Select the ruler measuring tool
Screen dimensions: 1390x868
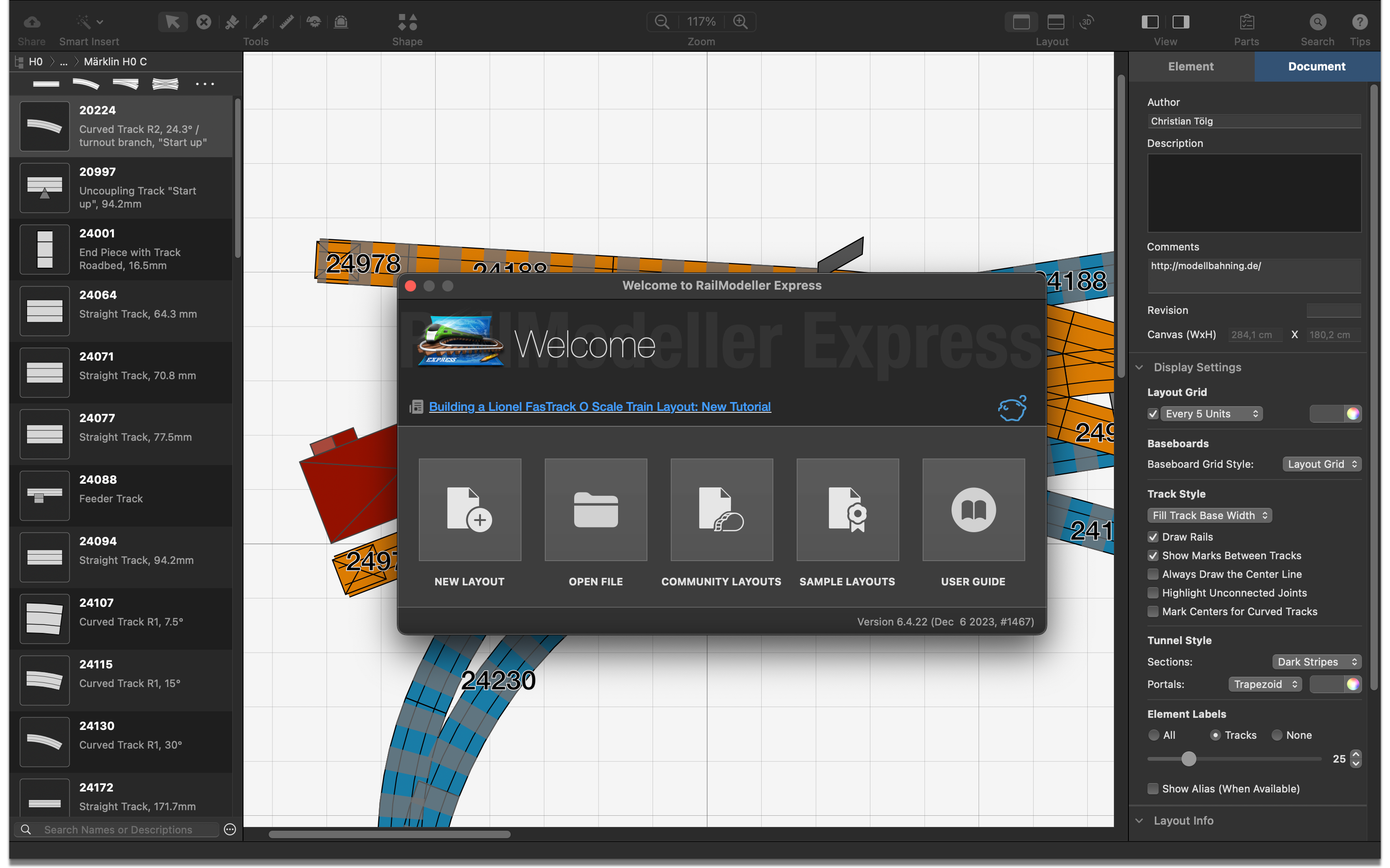[x=286, y=22]
